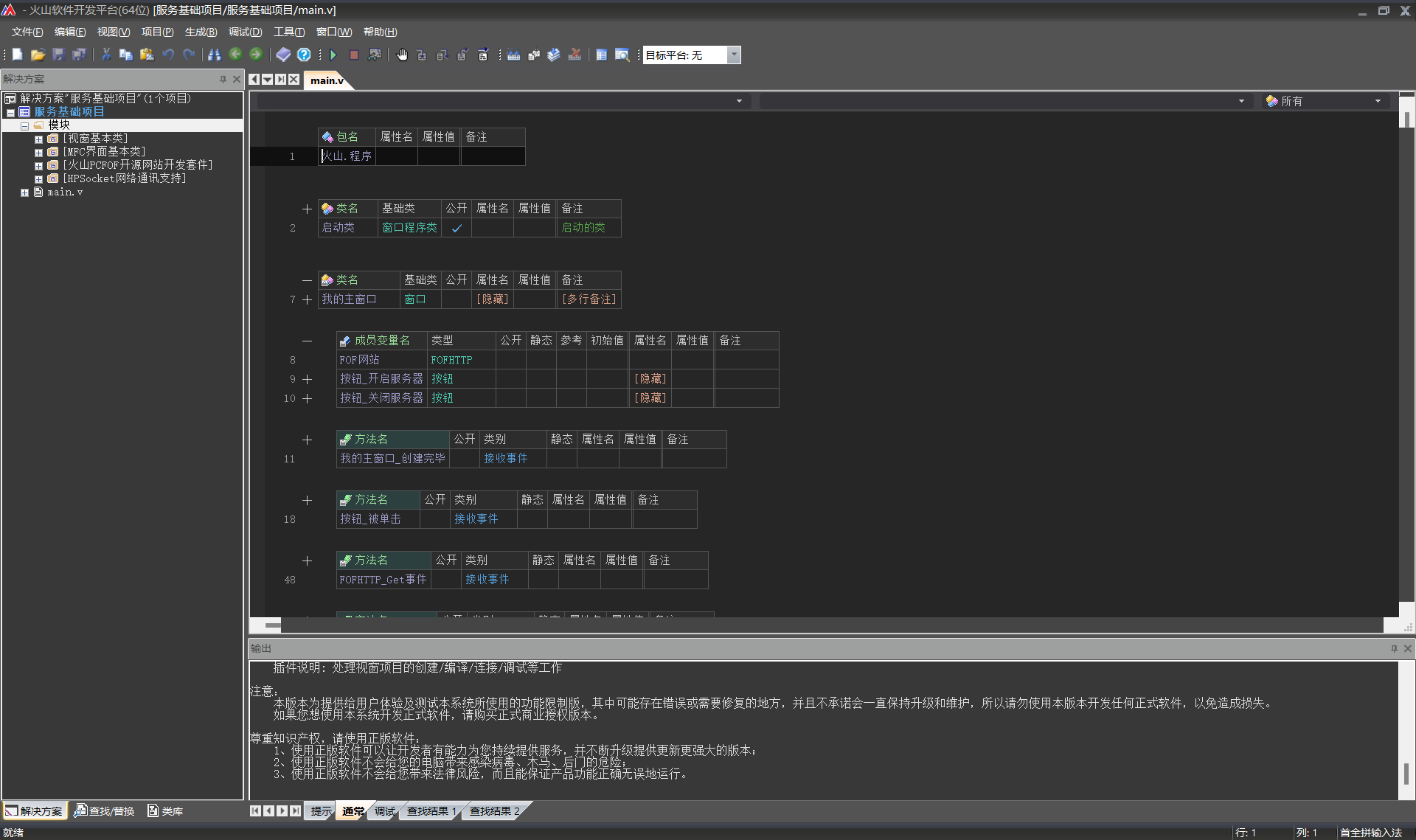This screenshot has width=1416, height=840.
Task: Close the current editor tab with X button
Action: click(x=294, y=80)
